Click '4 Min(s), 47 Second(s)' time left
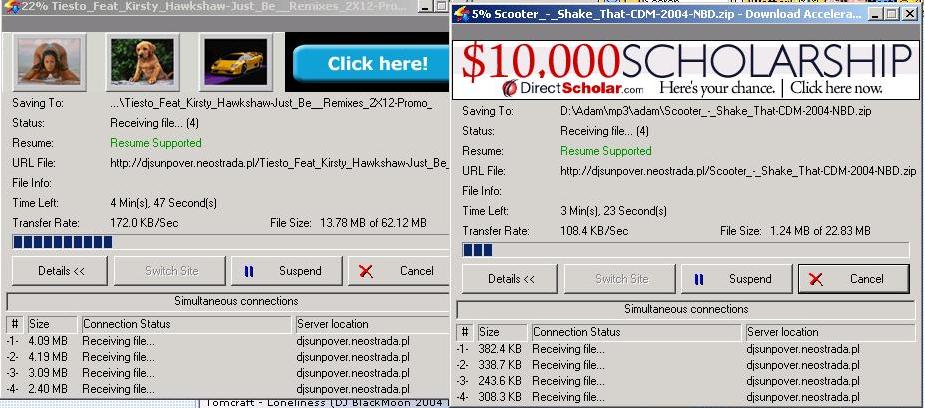This screenshot has width=925, height=408. click(163, 203)
